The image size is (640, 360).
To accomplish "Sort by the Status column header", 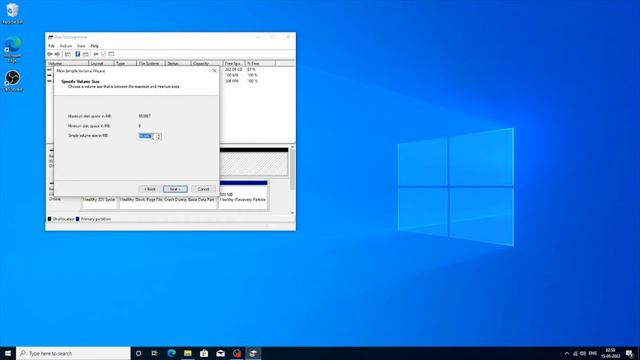I will click(x=178, y=63).
